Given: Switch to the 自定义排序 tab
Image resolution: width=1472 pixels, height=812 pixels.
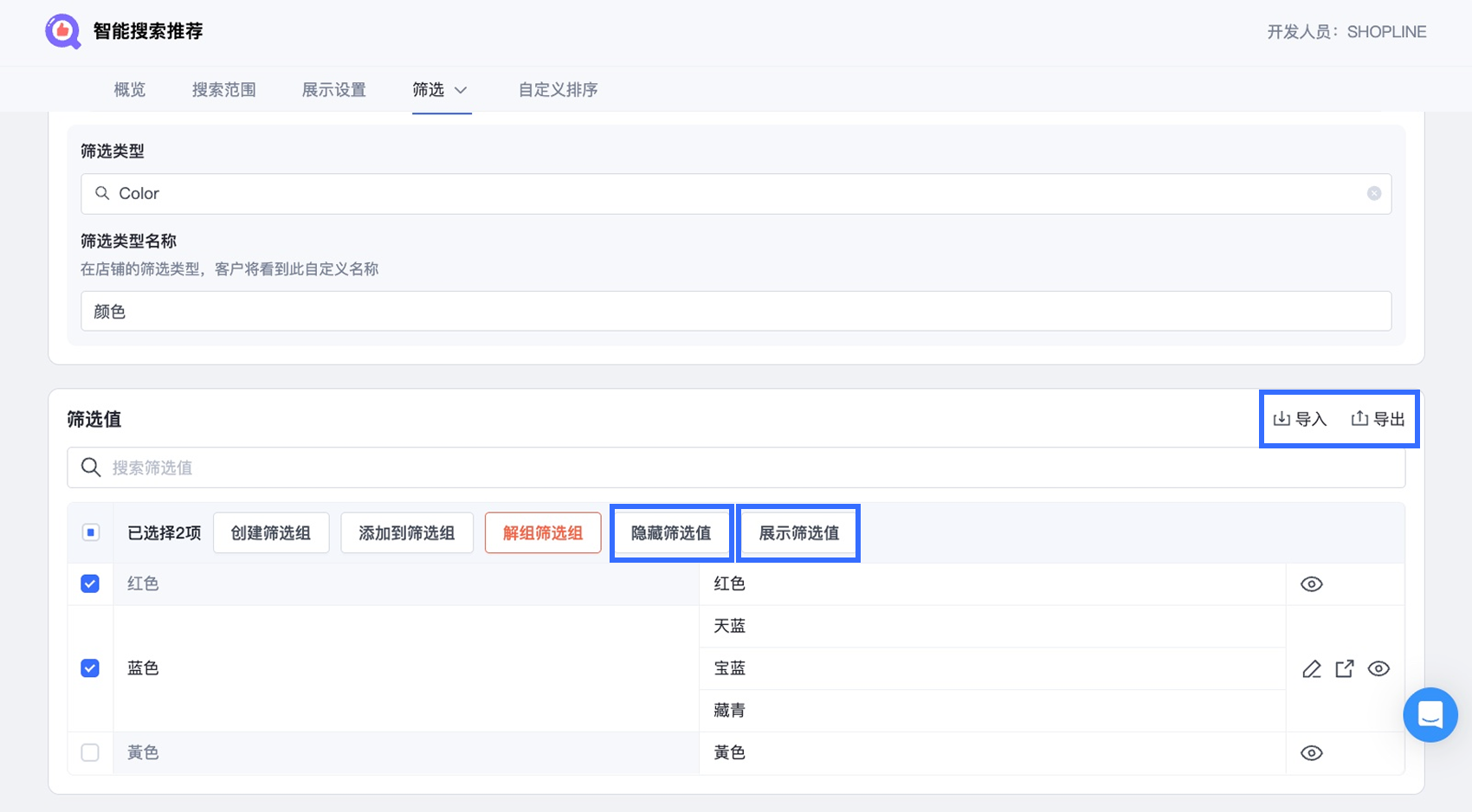Looking at the screenshot, I should pos(557,89).
